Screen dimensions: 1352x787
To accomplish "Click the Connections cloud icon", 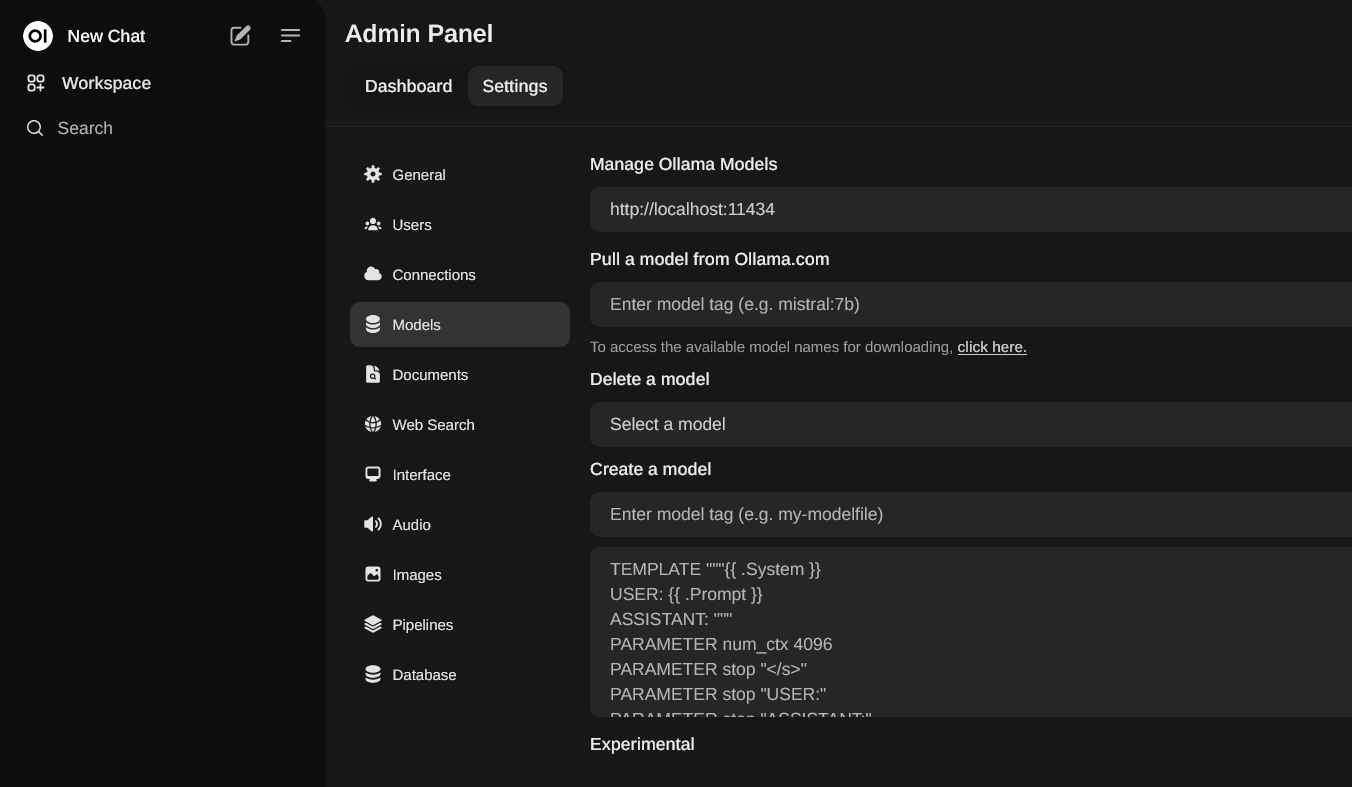I will click(x=373, y=274).
